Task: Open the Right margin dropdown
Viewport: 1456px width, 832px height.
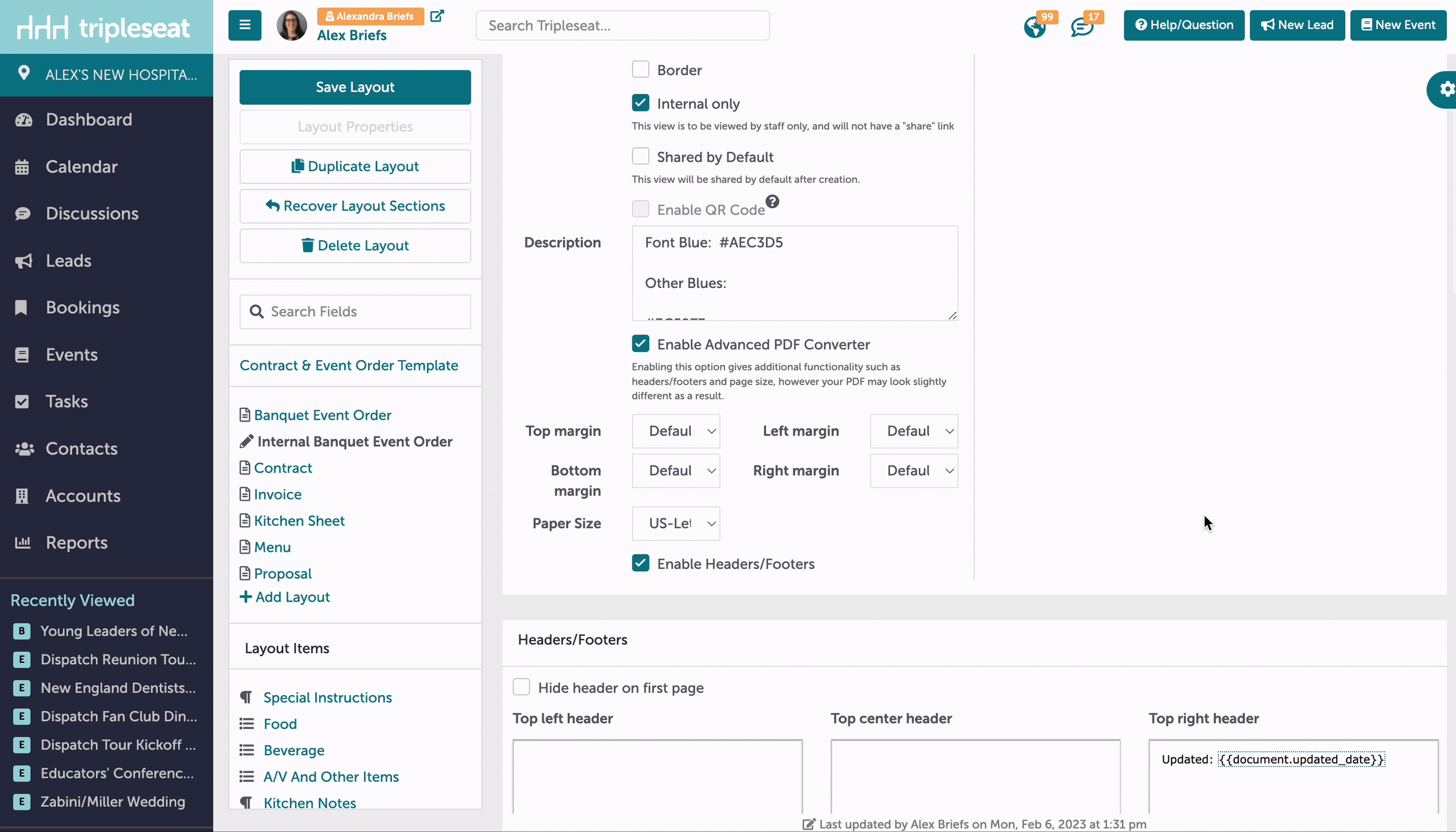Action: (x=913, y=470)
